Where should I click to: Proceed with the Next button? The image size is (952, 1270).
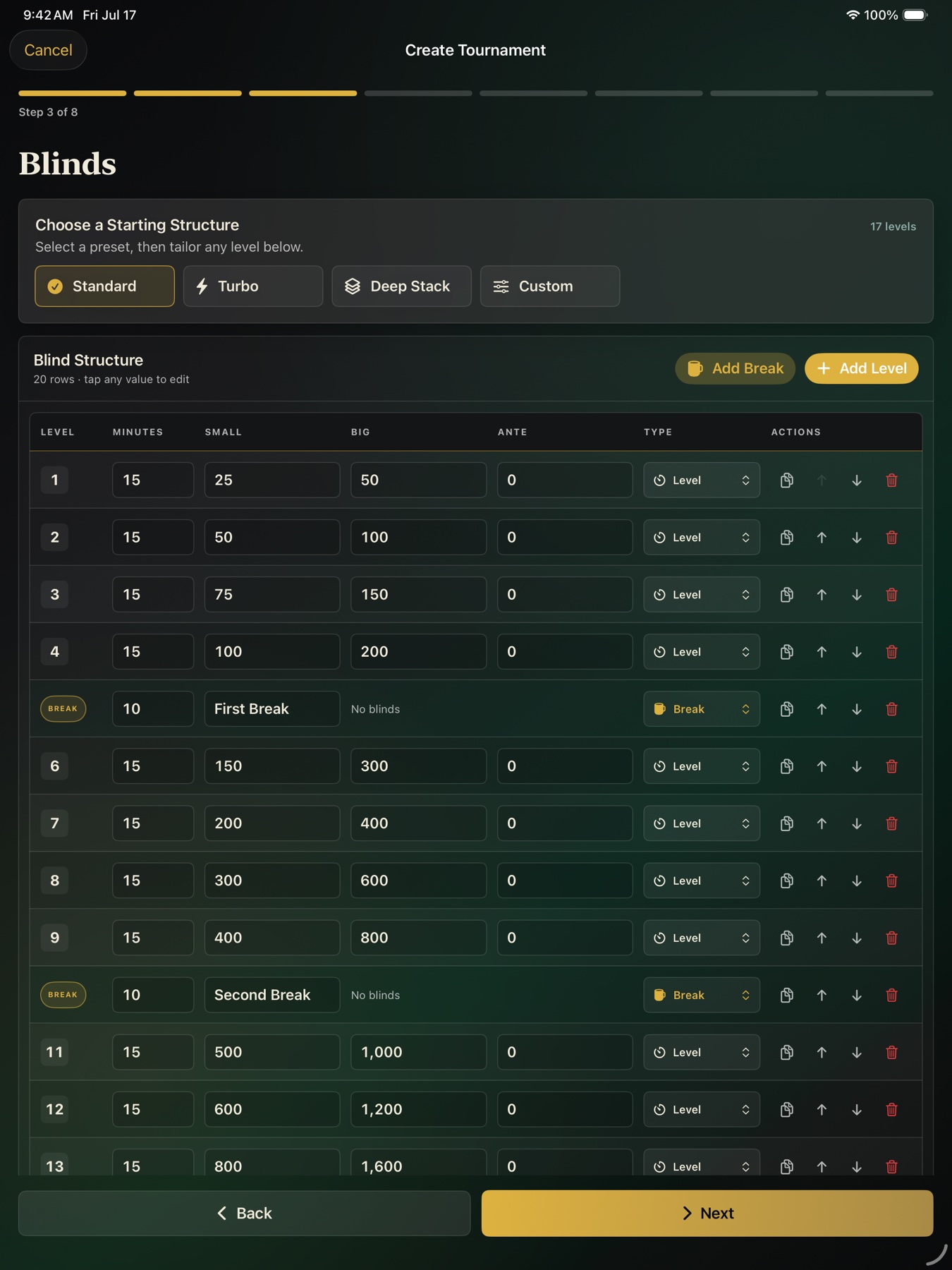(707, 1214)
